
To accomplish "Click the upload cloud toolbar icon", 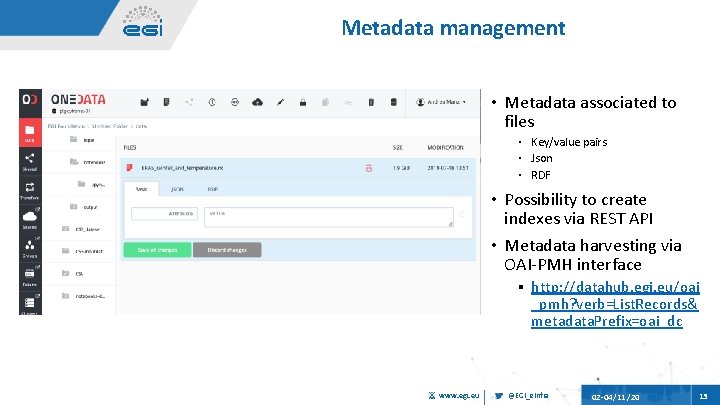I will coord(258,102).
